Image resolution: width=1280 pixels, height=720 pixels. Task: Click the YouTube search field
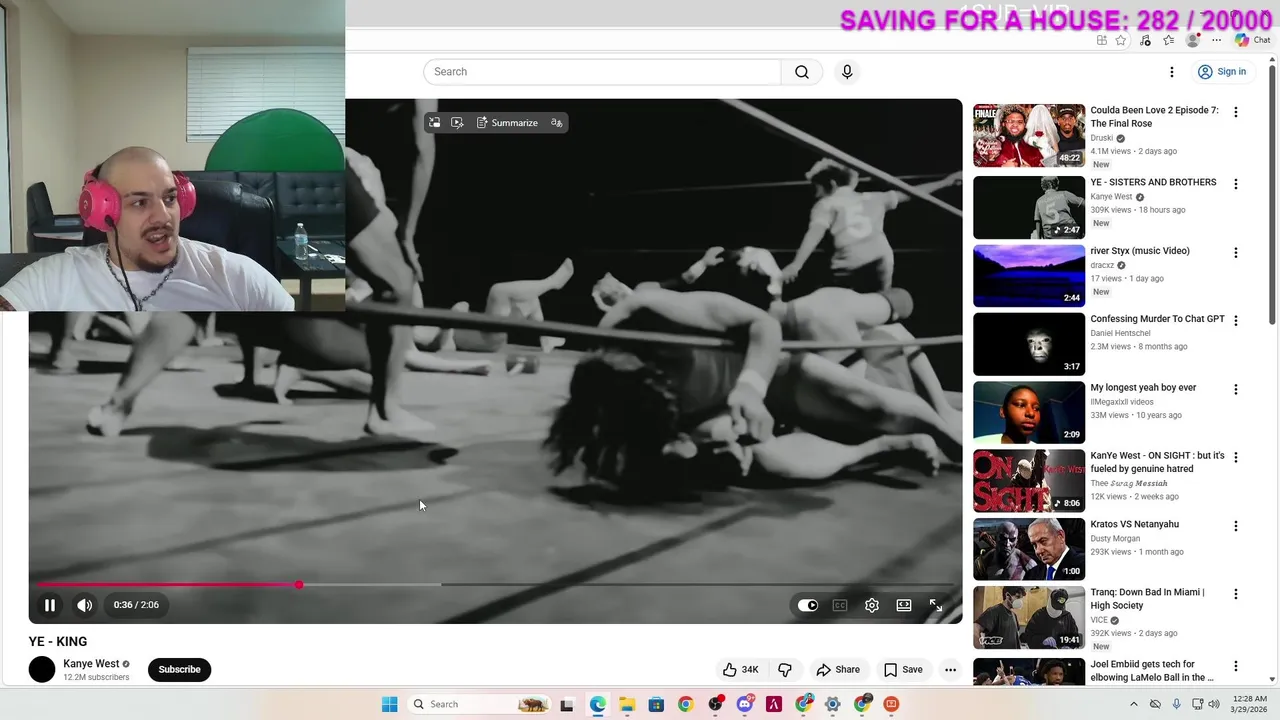point(602,72)
